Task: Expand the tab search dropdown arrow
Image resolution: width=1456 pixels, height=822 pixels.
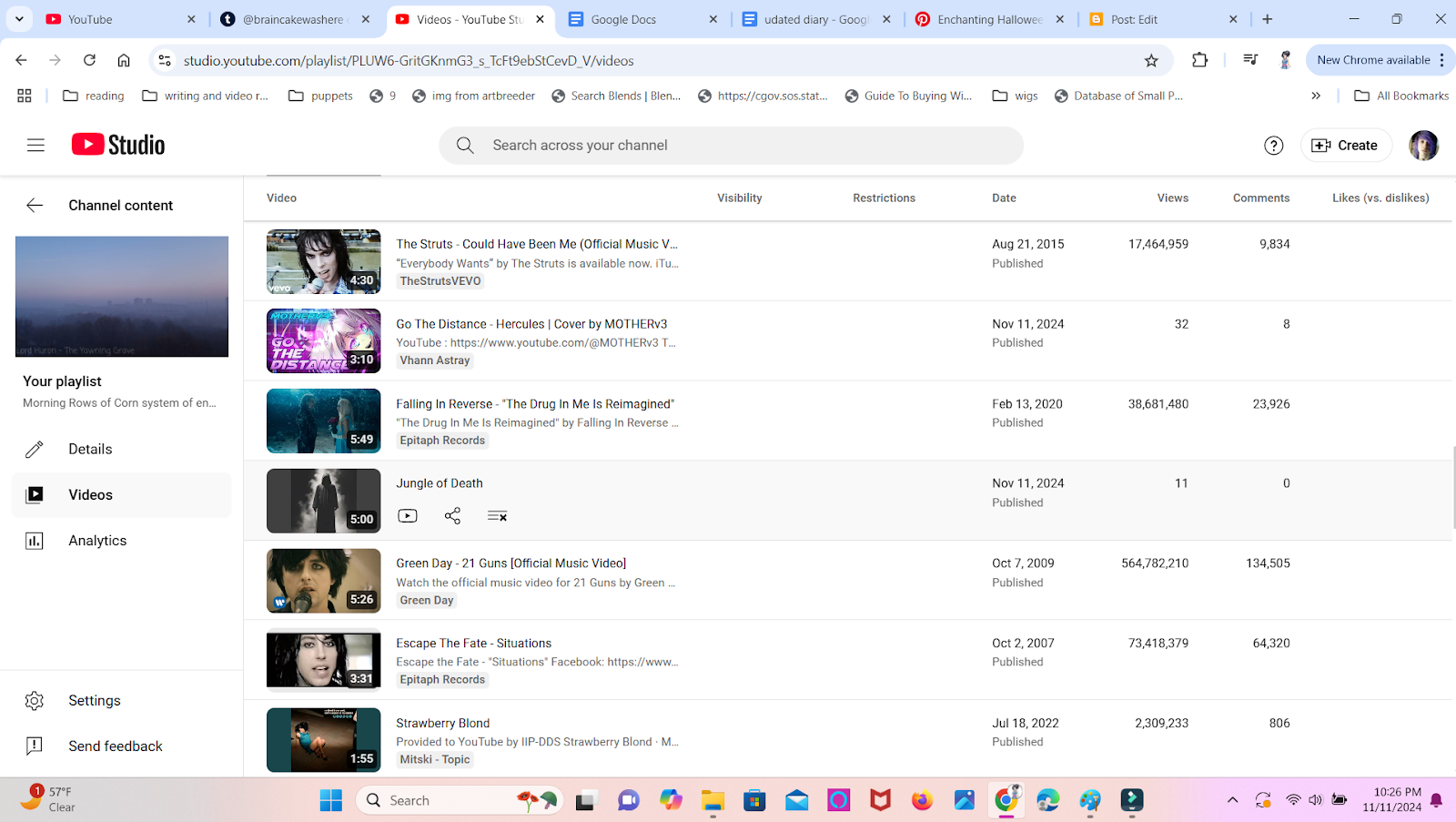Action: coord(19,19)
